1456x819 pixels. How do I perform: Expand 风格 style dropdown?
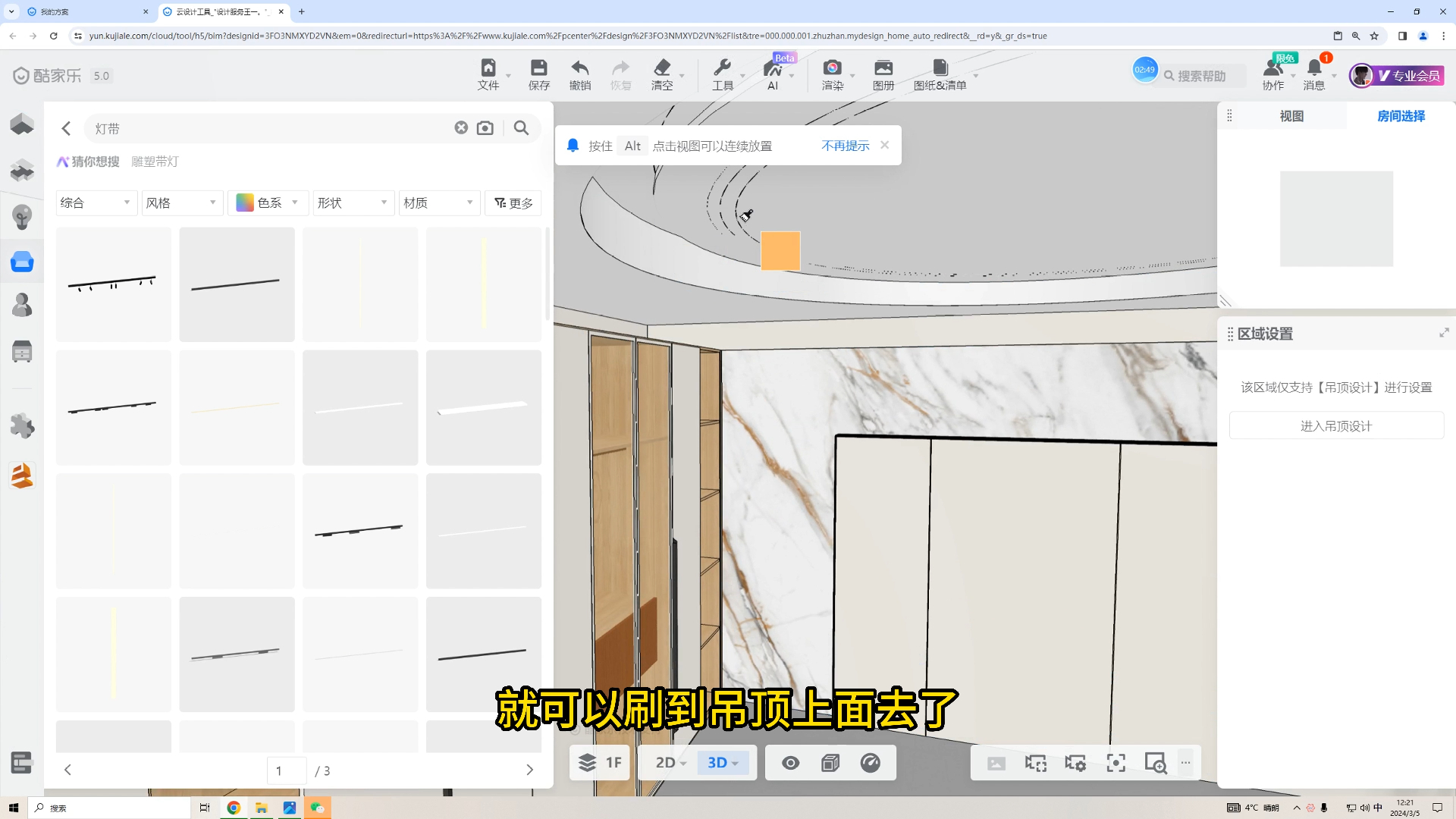(x=181, y=202)
